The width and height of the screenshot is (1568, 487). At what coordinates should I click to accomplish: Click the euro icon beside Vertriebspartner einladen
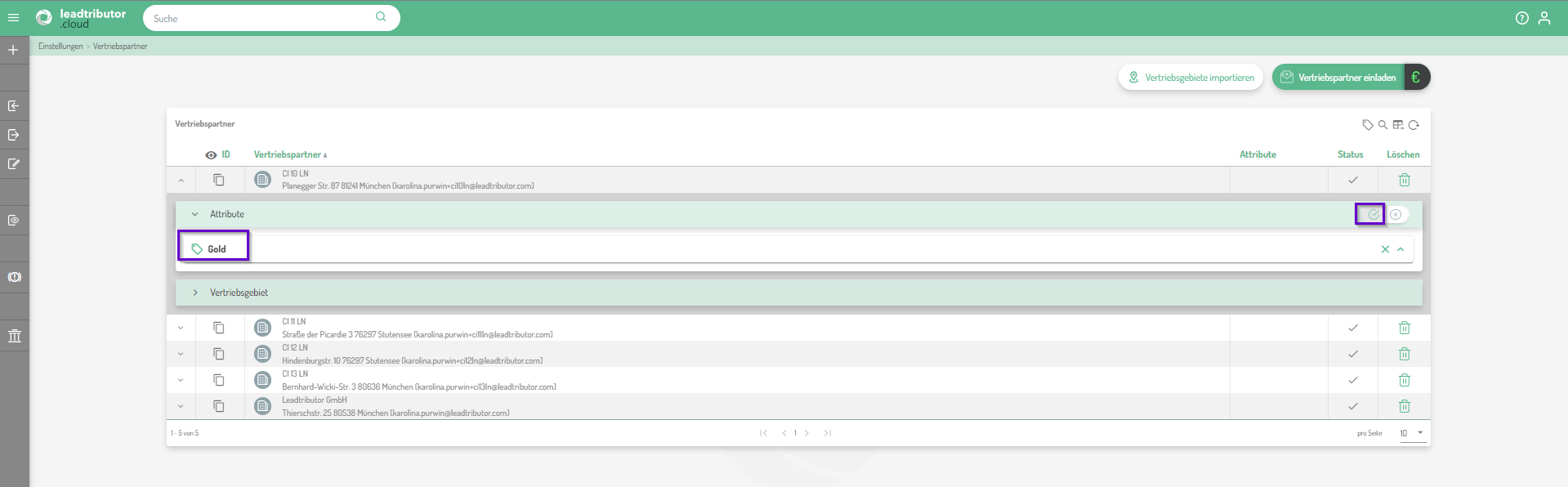(1416, 78)
